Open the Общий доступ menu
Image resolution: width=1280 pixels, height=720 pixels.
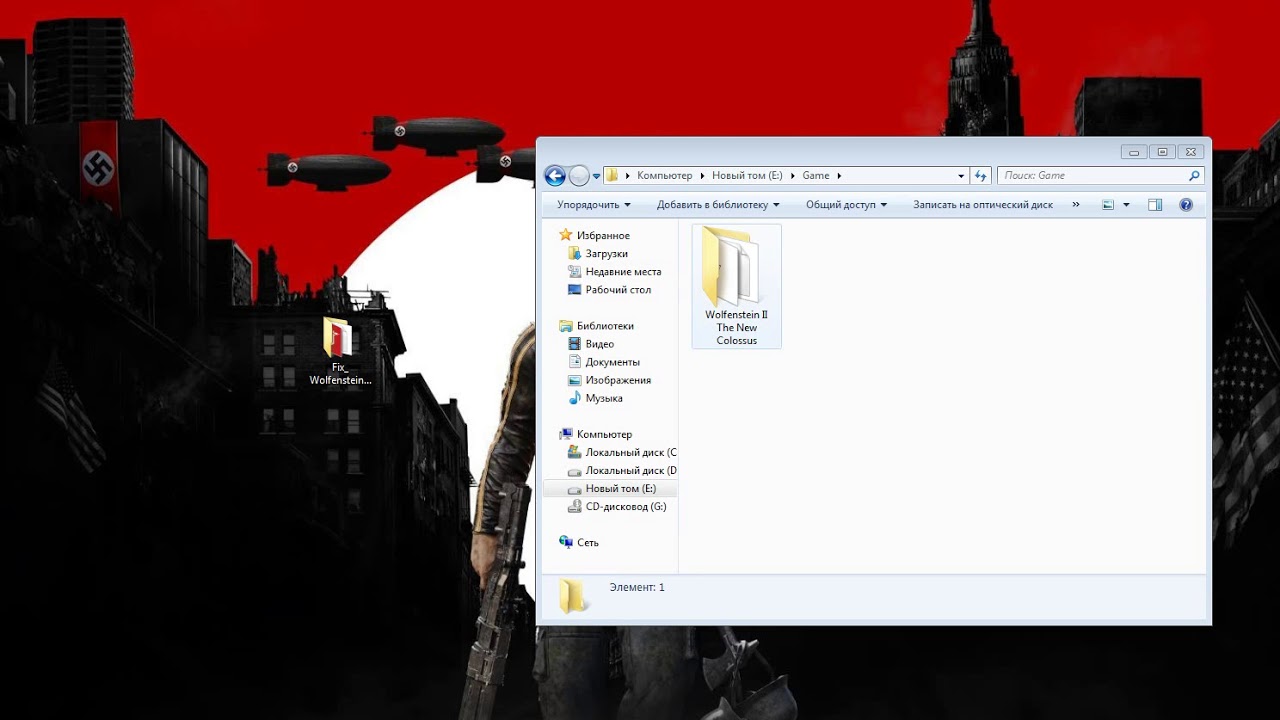coord(846,205)
